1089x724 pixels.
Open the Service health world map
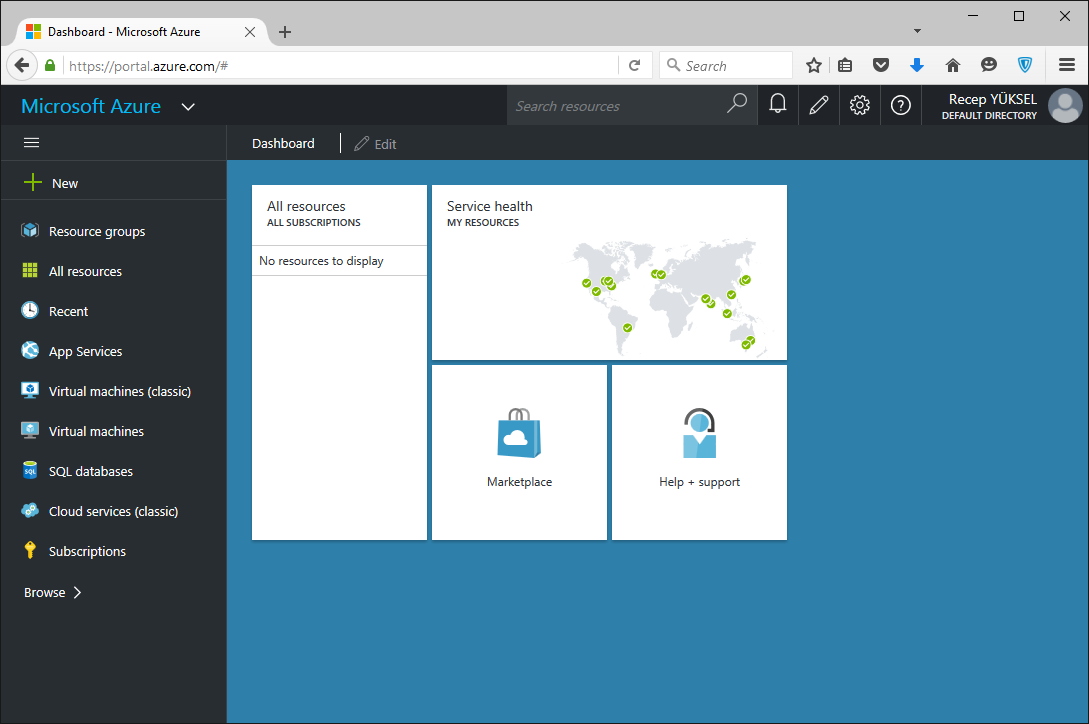[x=670, y=297]
